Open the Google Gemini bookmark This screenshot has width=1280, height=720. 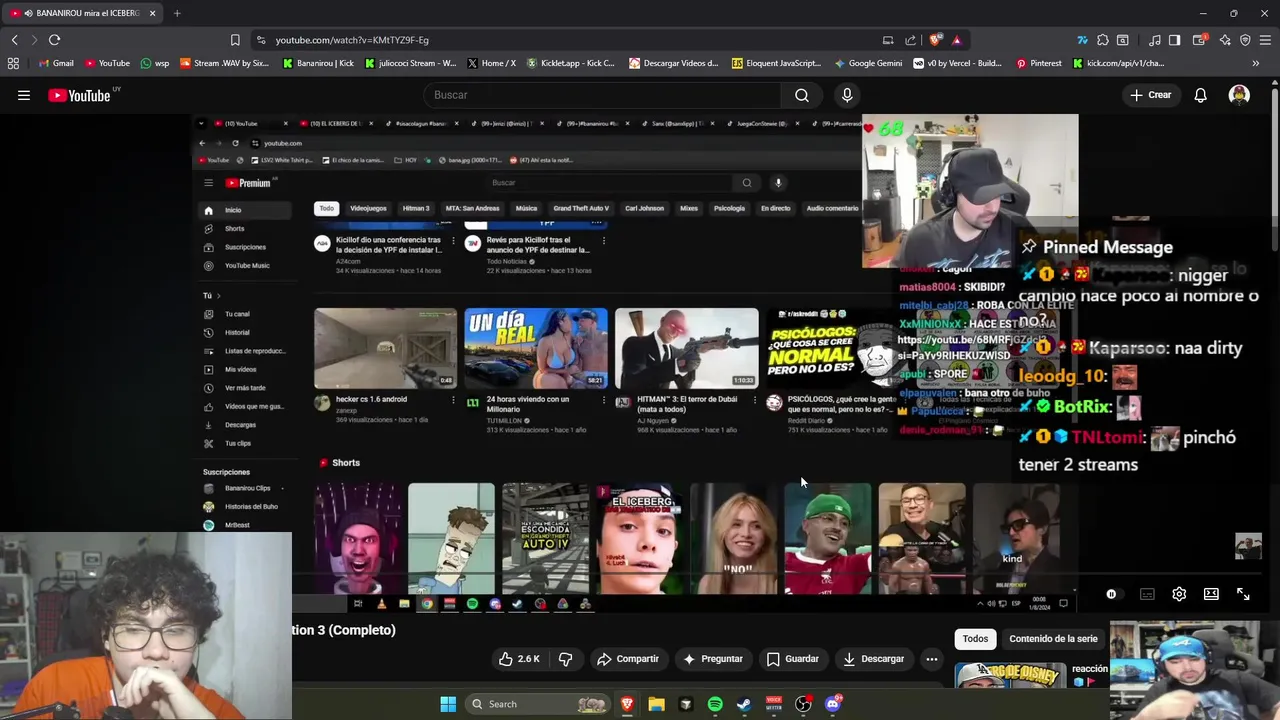[867, 63]
